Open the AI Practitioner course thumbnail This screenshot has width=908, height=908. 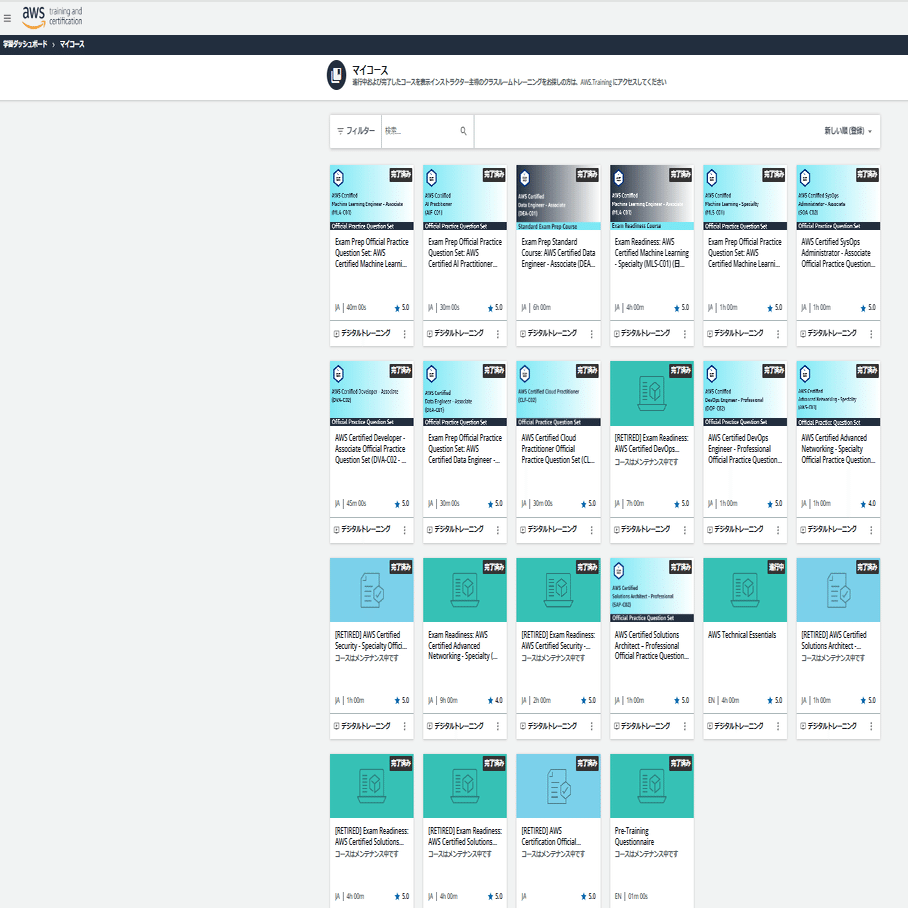[465, 197]
